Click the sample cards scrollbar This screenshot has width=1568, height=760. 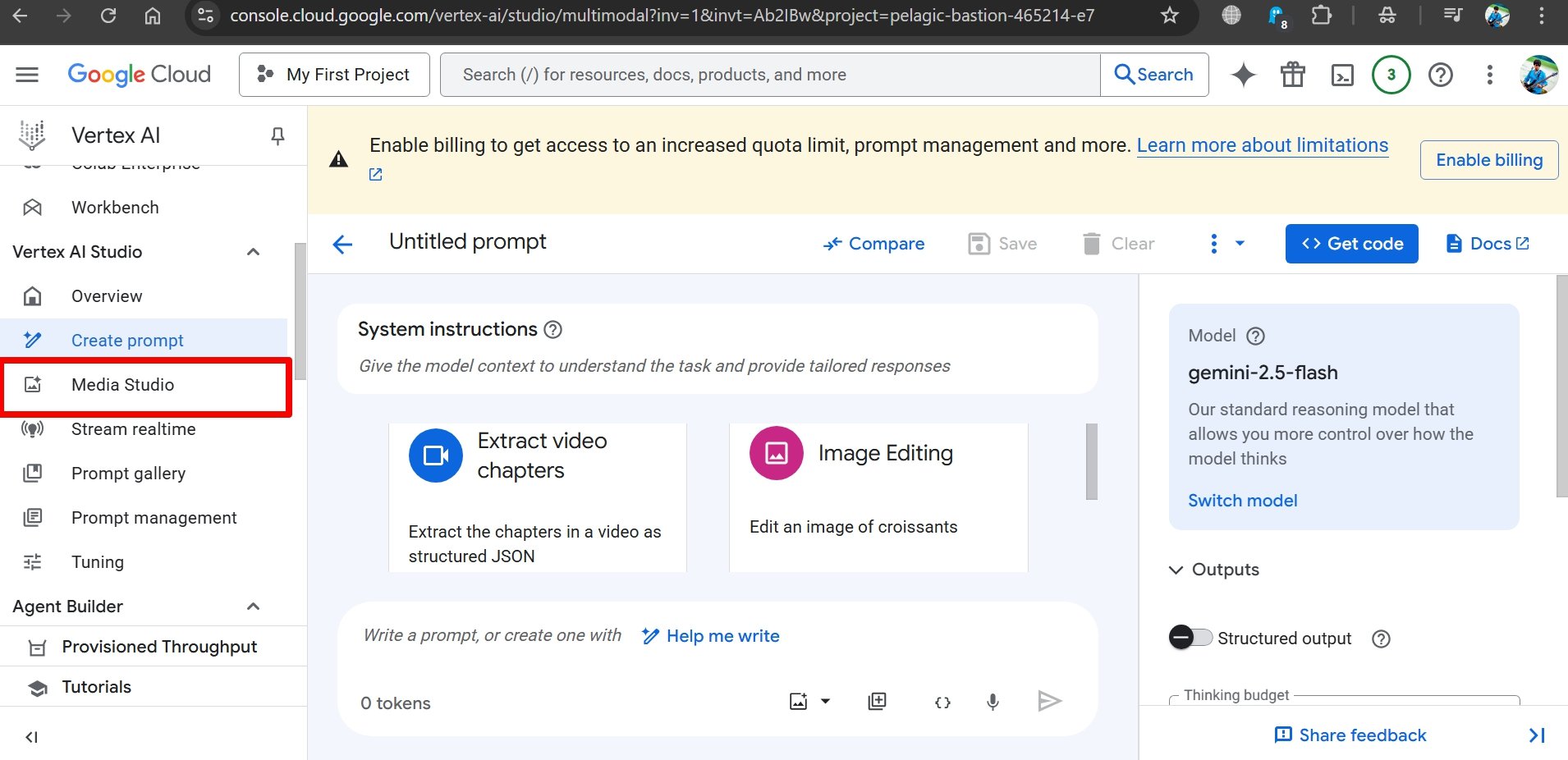[1092, 461]
